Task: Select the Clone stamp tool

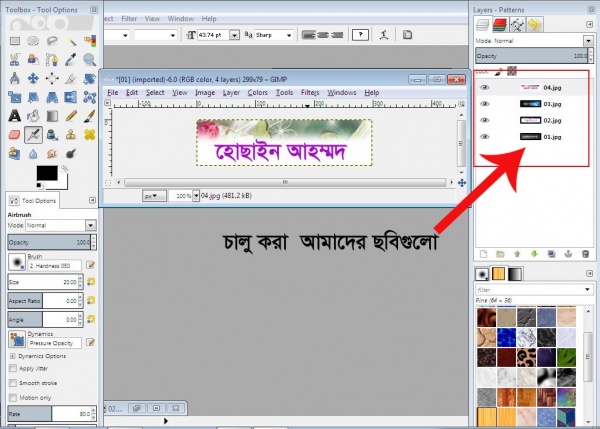Action: 71,135
